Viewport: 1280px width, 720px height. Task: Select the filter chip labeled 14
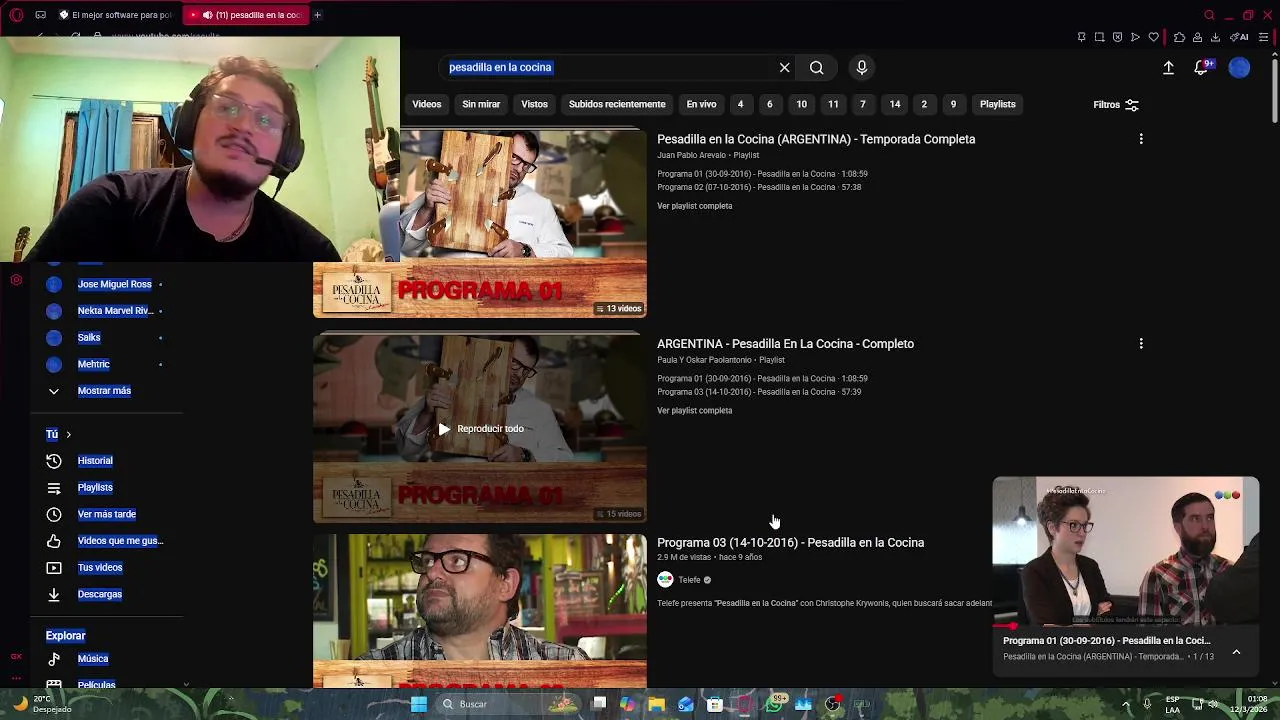pos(895,104)
